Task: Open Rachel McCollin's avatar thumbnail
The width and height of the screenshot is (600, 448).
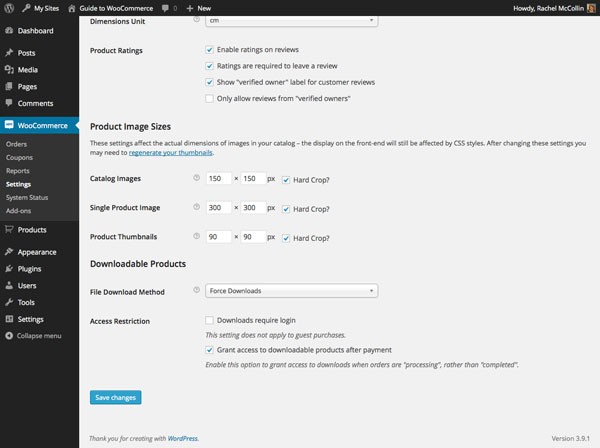Action: [x=591, y=8]
